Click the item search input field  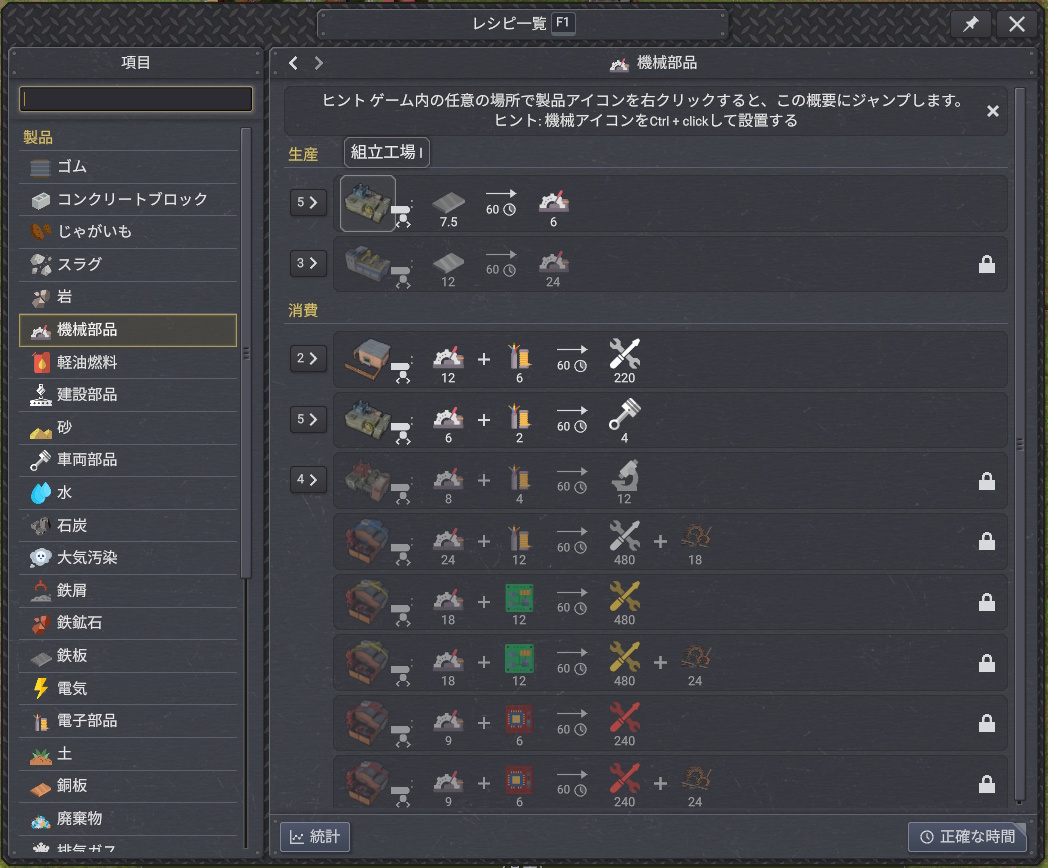tap(136, 99)
